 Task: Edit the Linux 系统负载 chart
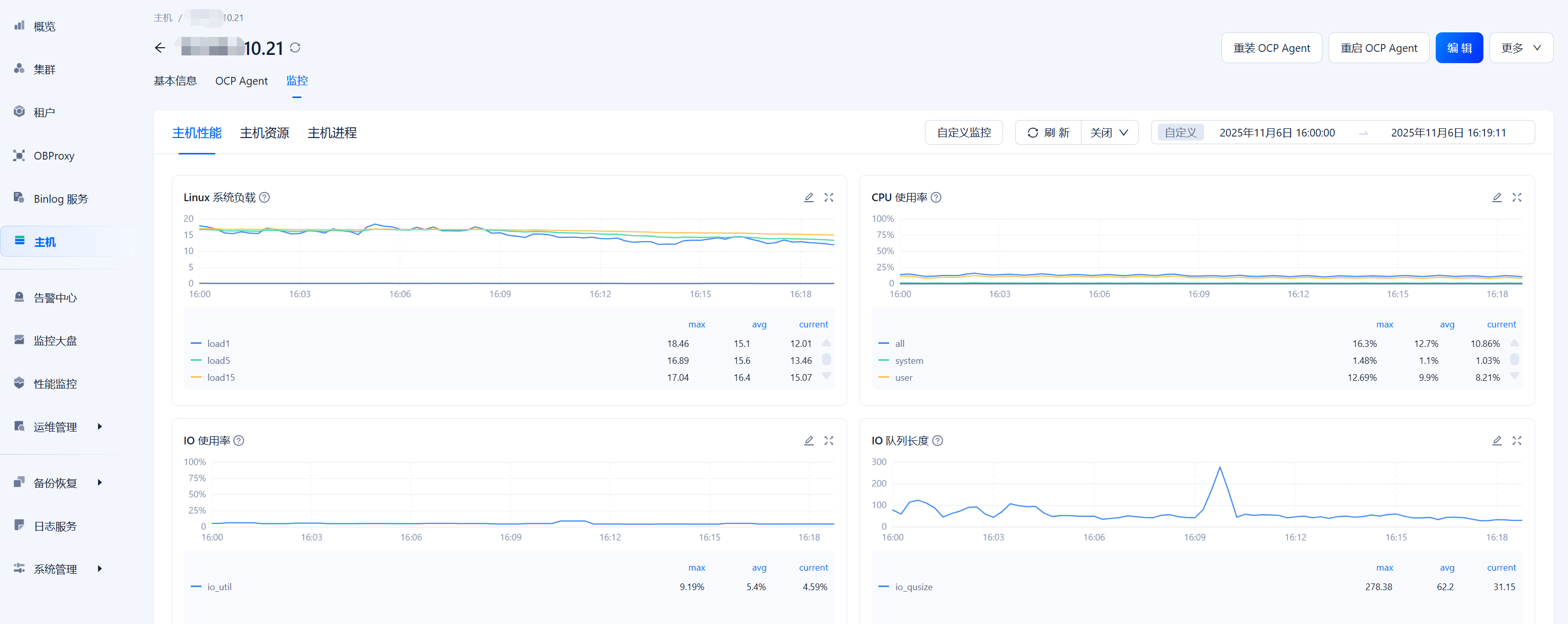point(808,198)
